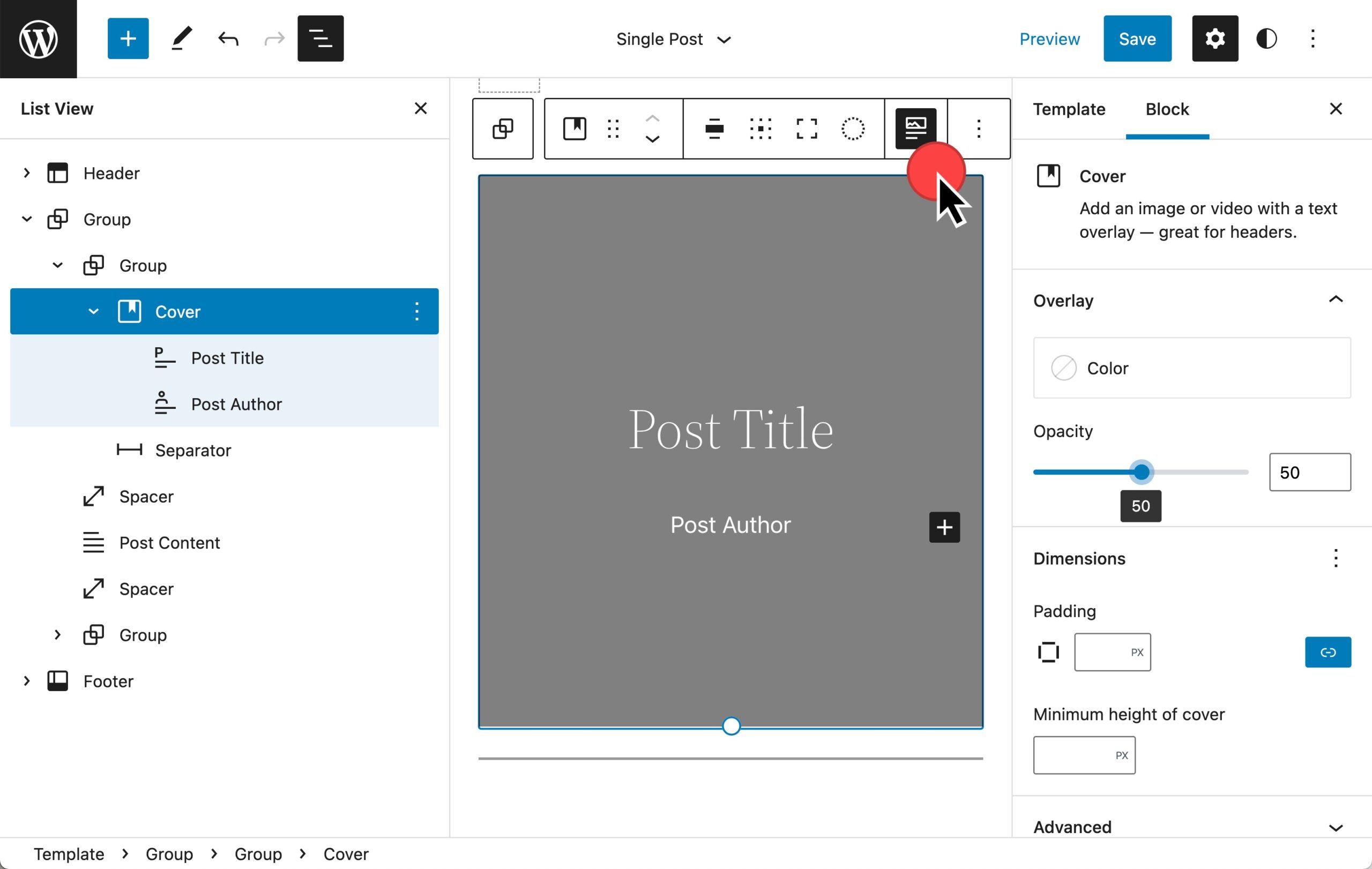
Task: Toggle List View button in top bar
Action: click(x=320, y=39)
